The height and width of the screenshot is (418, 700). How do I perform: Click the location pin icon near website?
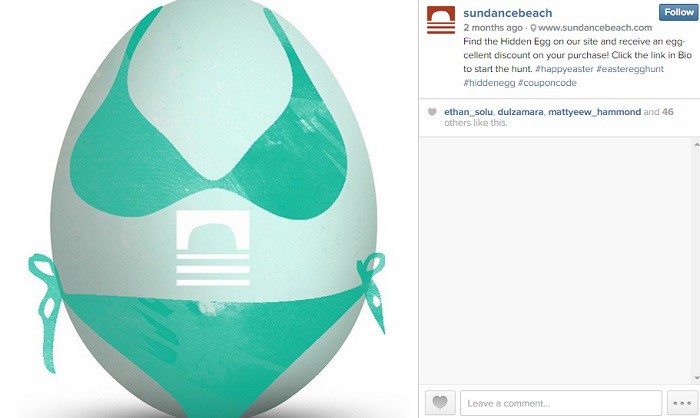tap(533, 28)
